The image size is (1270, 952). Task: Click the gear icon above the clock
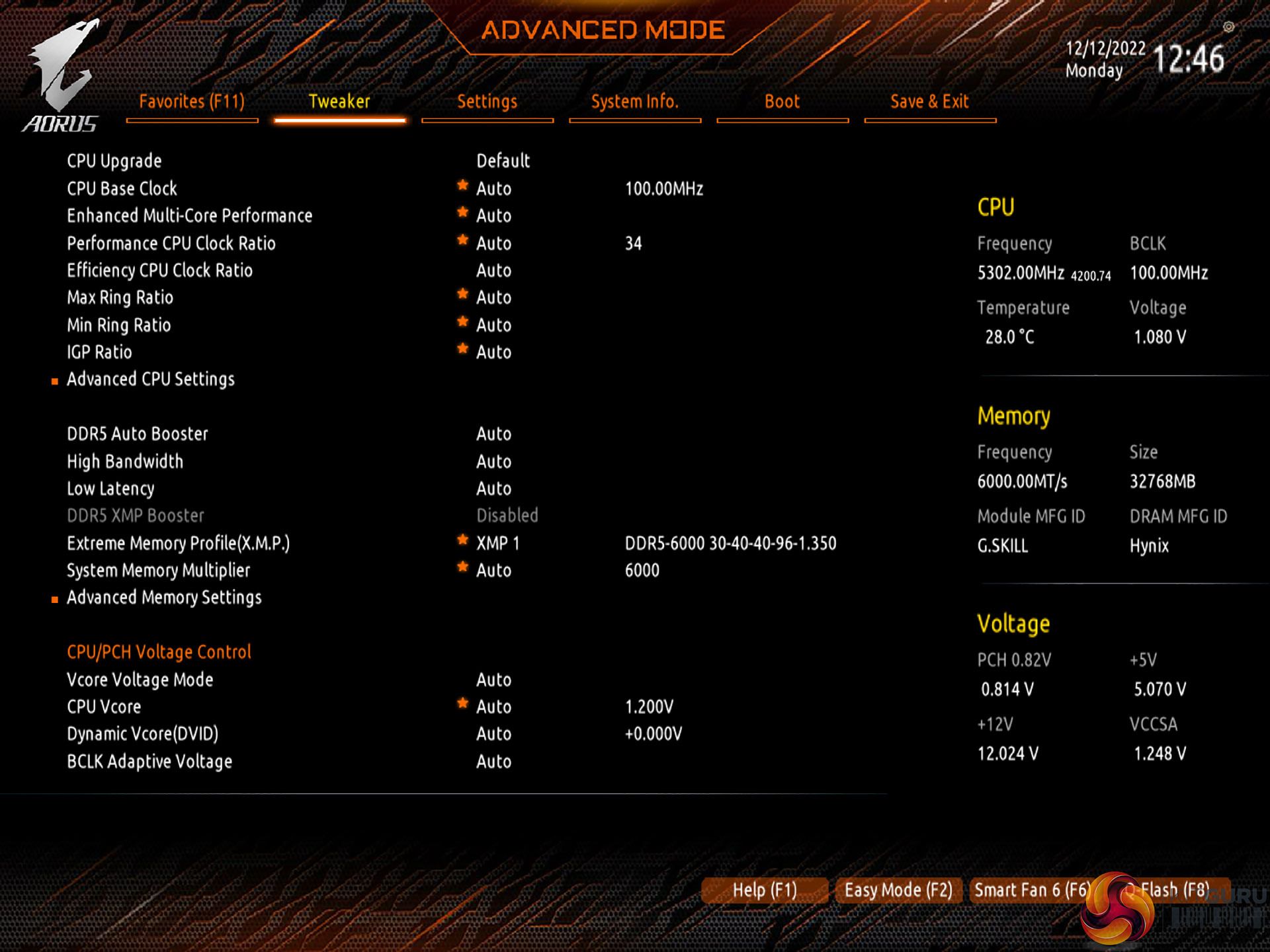click(x=1228, y=27)
